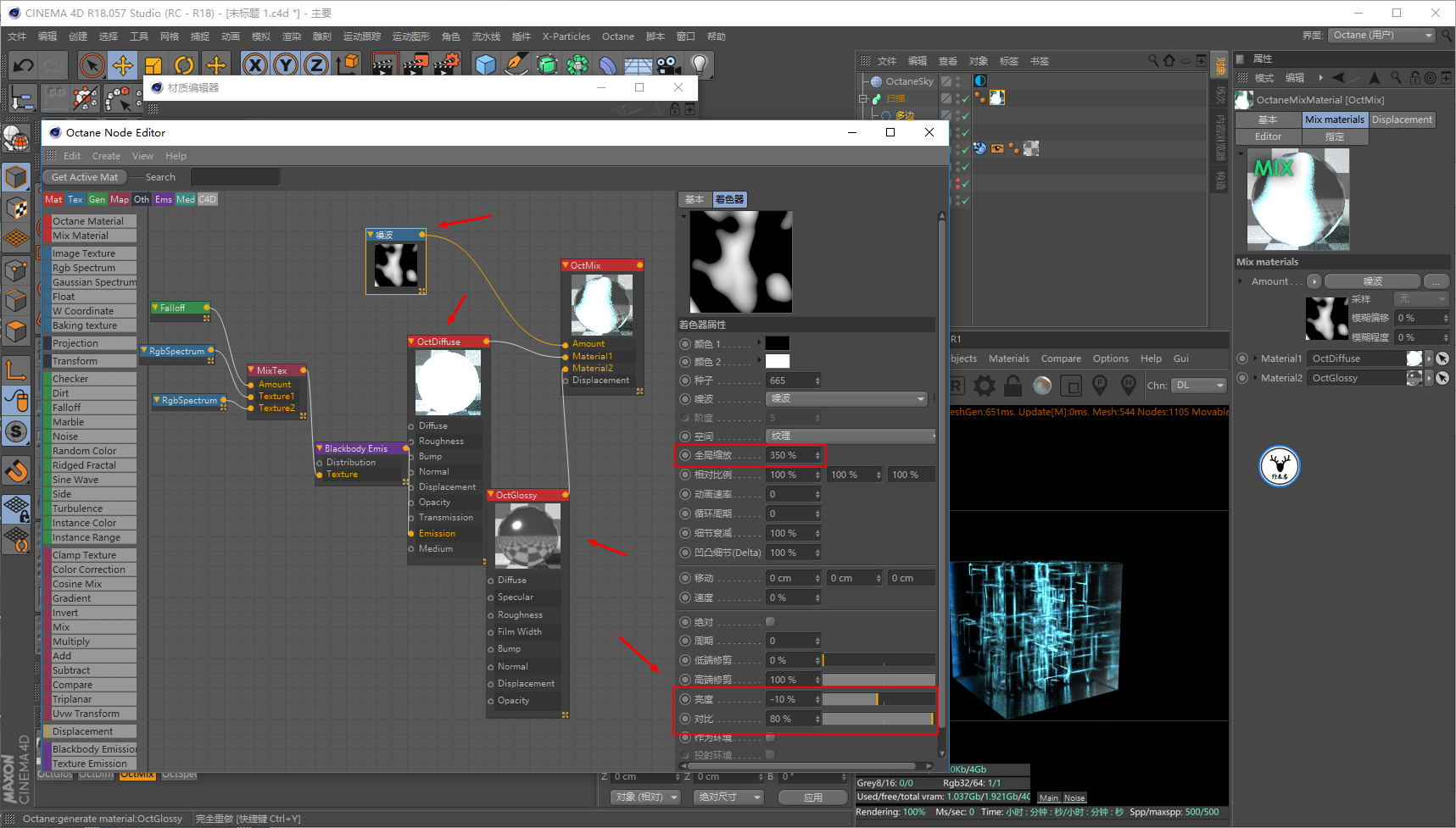Click the render view clapperboard icon
The image size is (1456, 828).
pos(384,65)
